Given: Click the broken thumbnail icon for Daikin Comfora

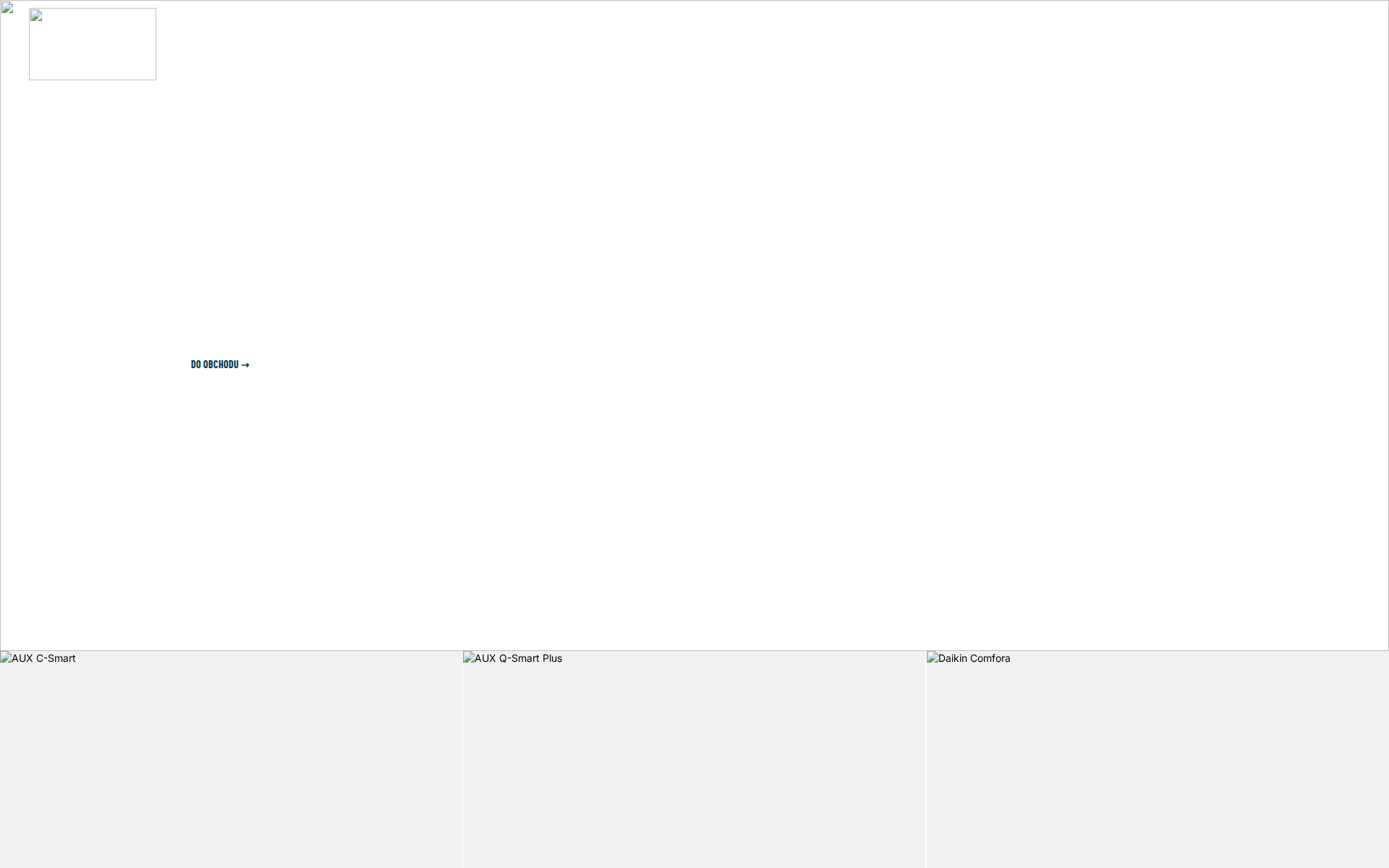Looking at the screenshot, I should click(932, 659).
